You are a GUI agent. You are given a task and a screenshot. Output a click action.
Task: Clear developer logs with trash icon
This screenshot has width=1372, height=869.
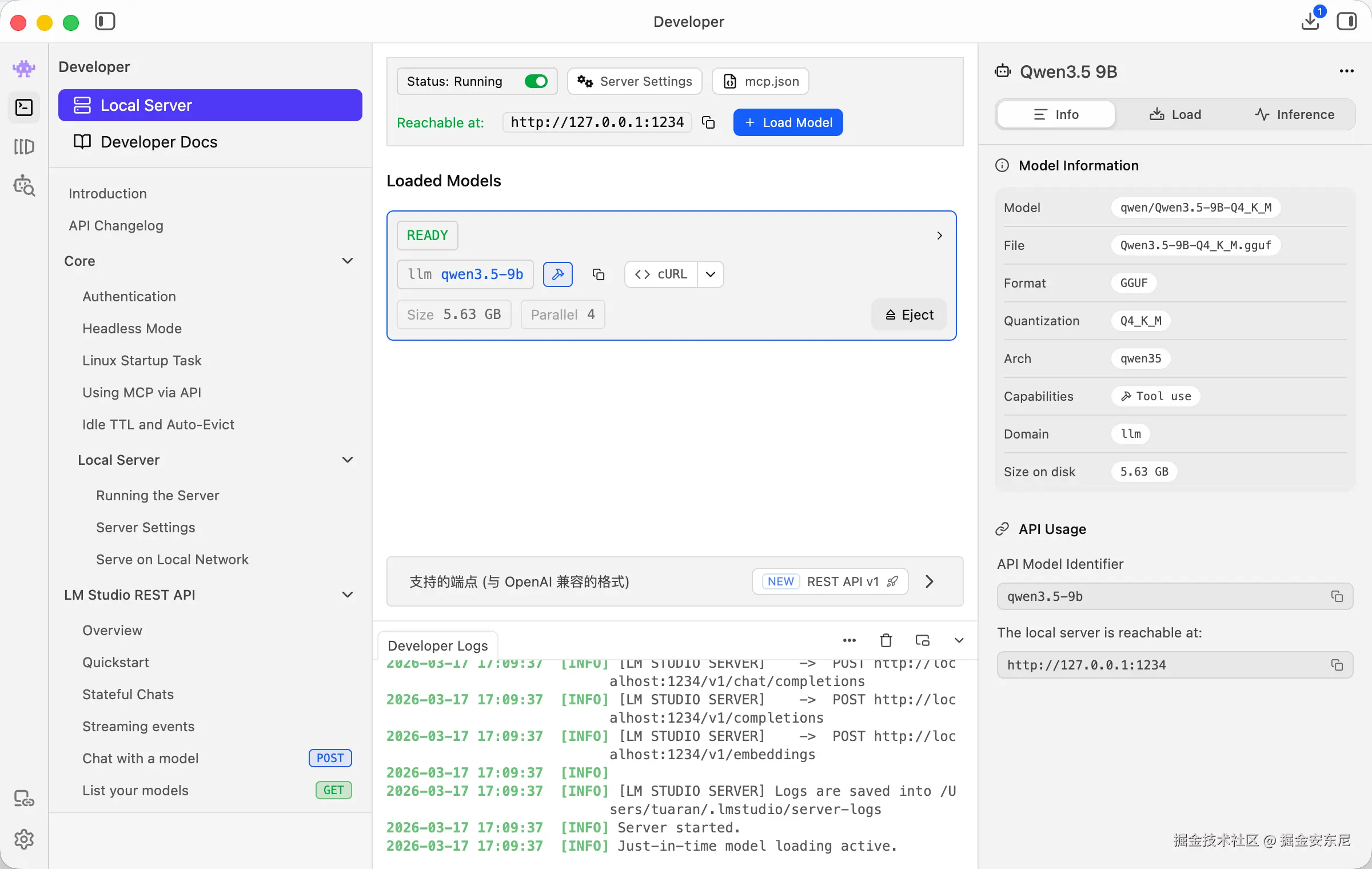[x=886, y=640]
